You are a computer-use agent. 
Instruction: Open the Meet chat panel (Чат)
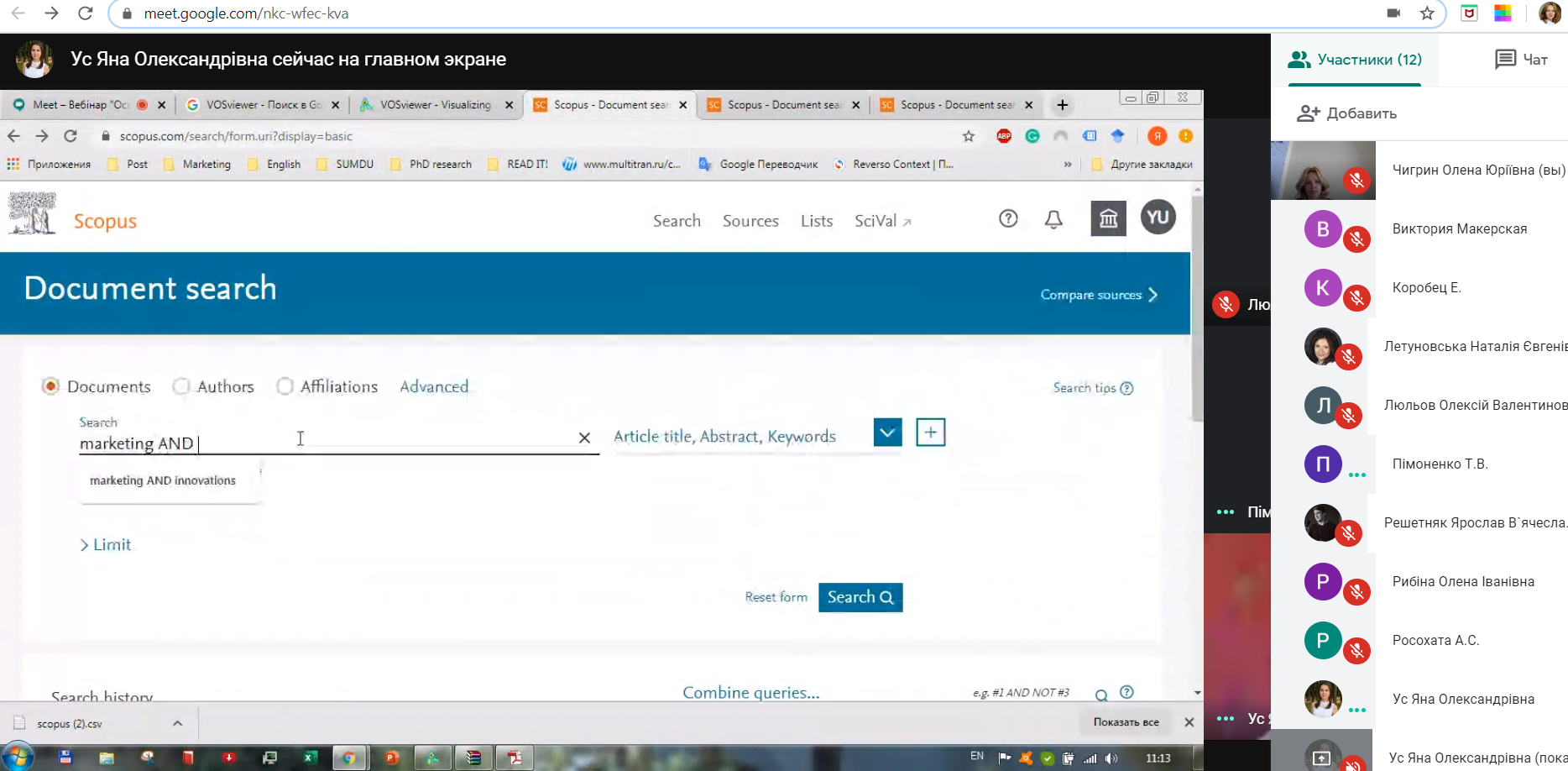coord(1521,60)
